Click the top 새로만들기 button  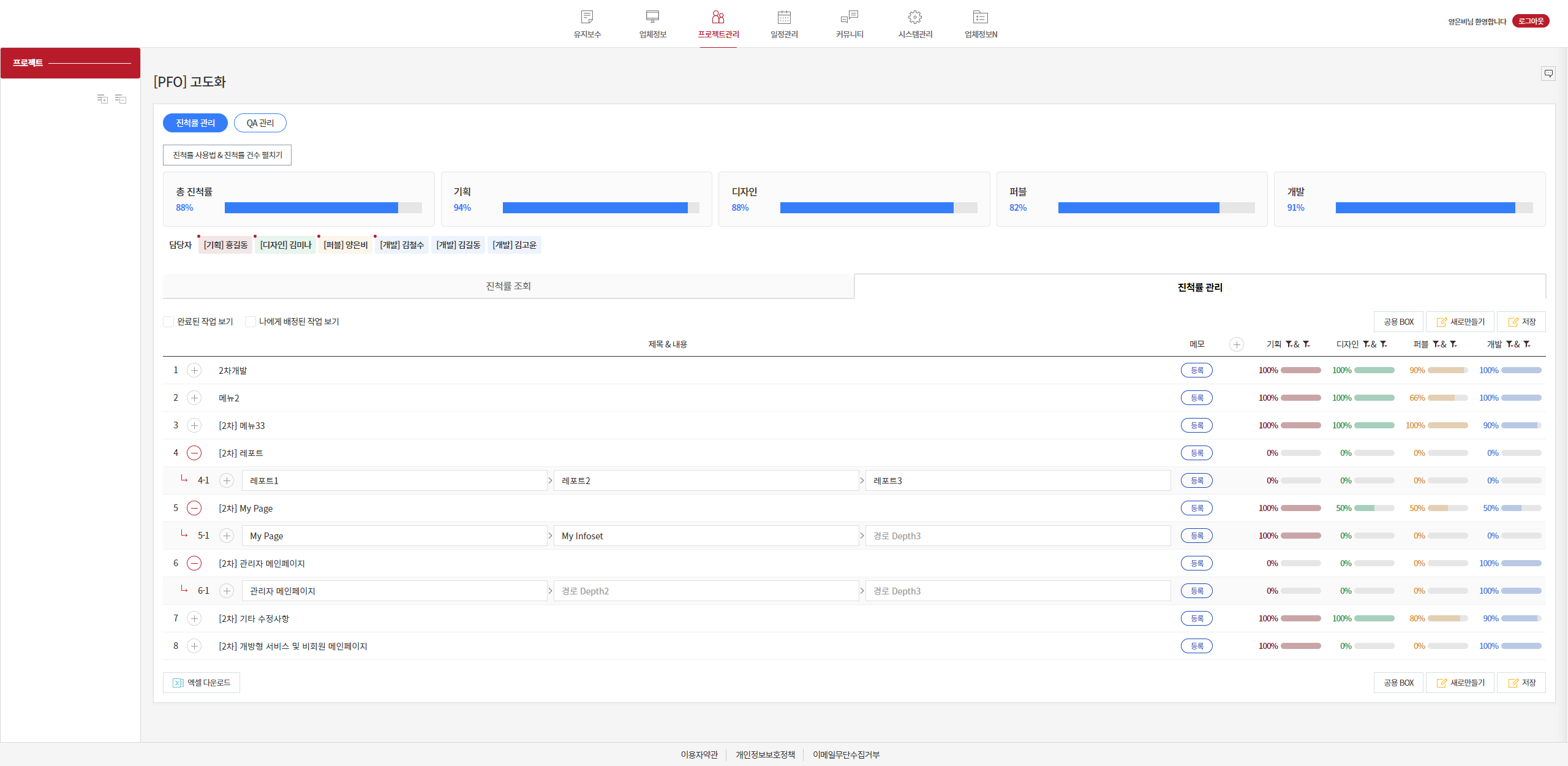pyautogui.click(x=1460, y=322)
